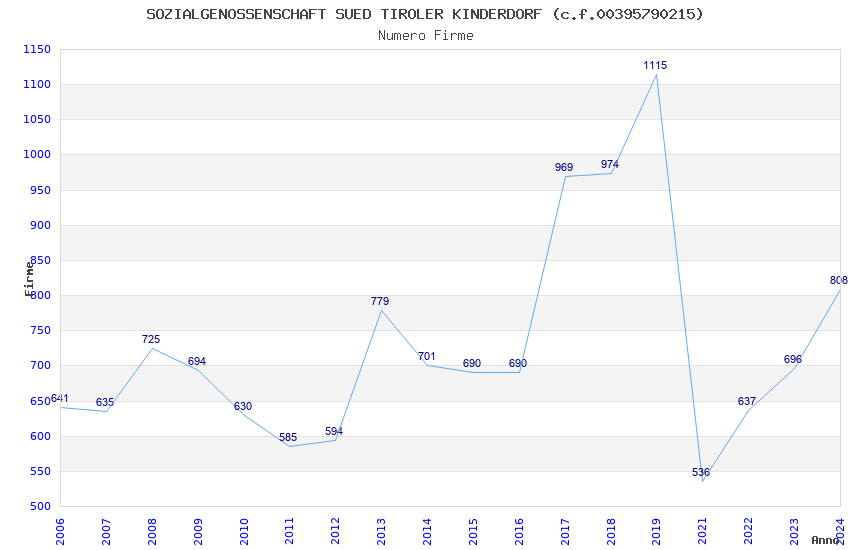Select y-axis value 750
This screenshot has width=850, height=550.
[41, 331]
